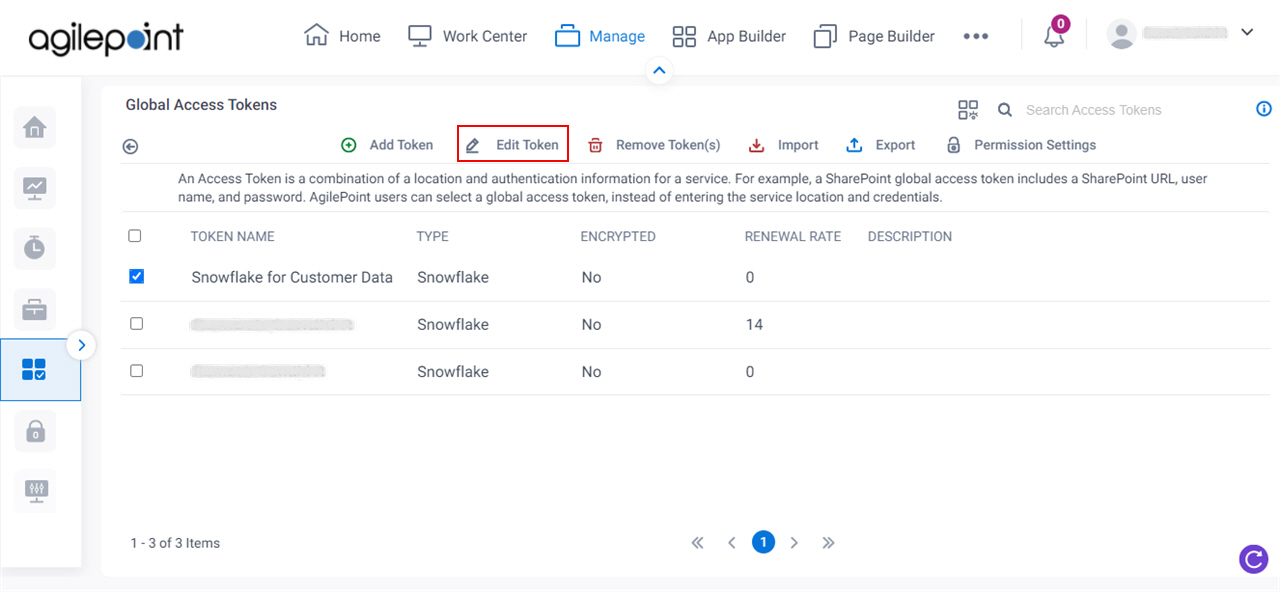
Task: Open the notifications bell icon
Action: pos(1054,36)
